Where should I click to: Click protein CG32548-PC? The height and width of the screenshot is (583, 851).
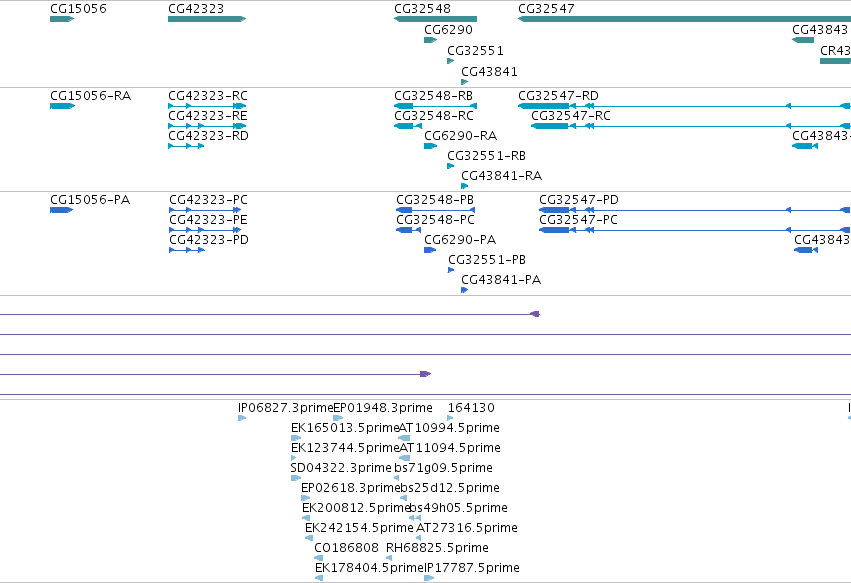(x=409, y=230)
